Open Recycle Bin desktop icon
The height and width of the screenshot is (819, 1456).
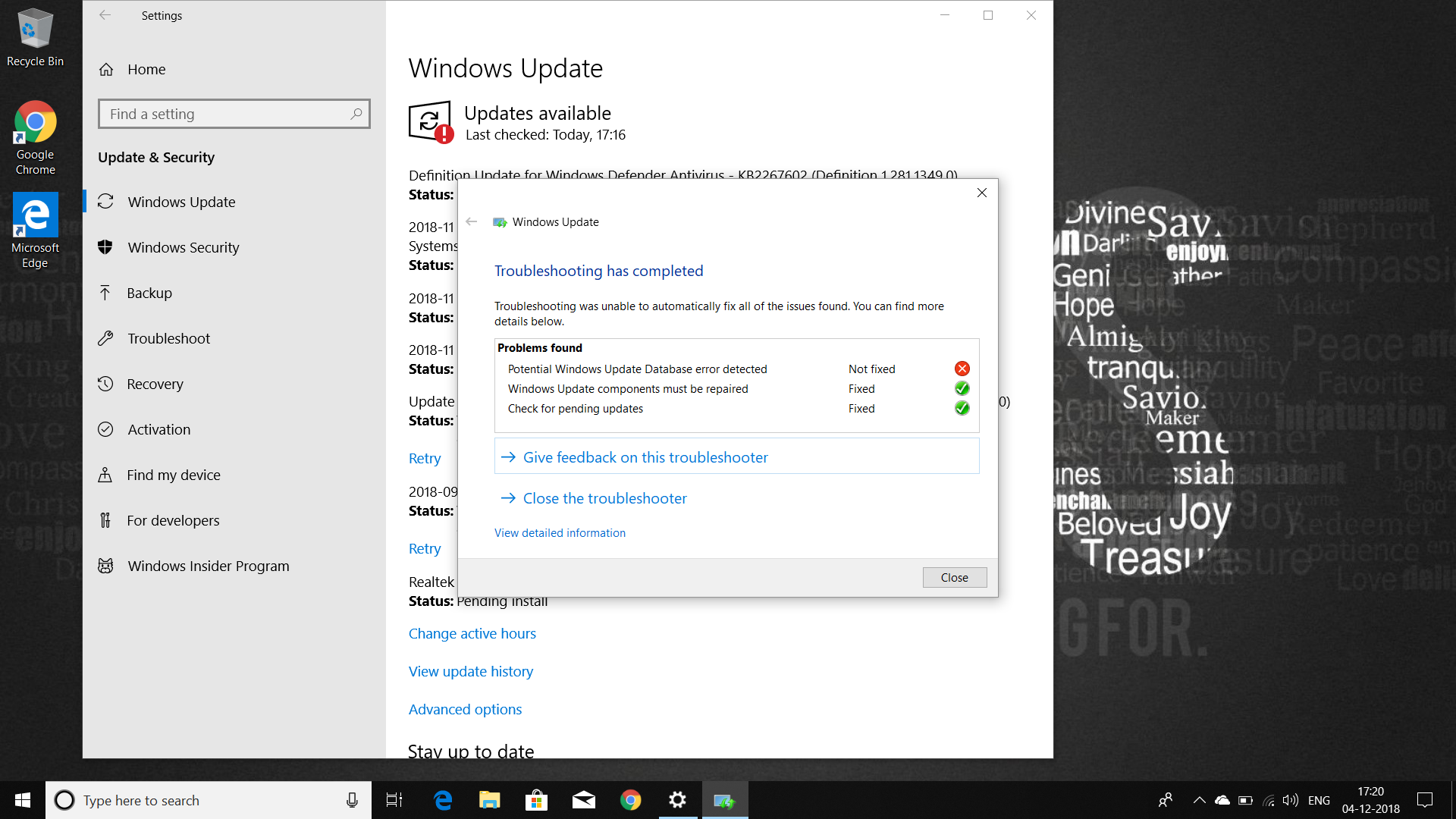(35, 36)
